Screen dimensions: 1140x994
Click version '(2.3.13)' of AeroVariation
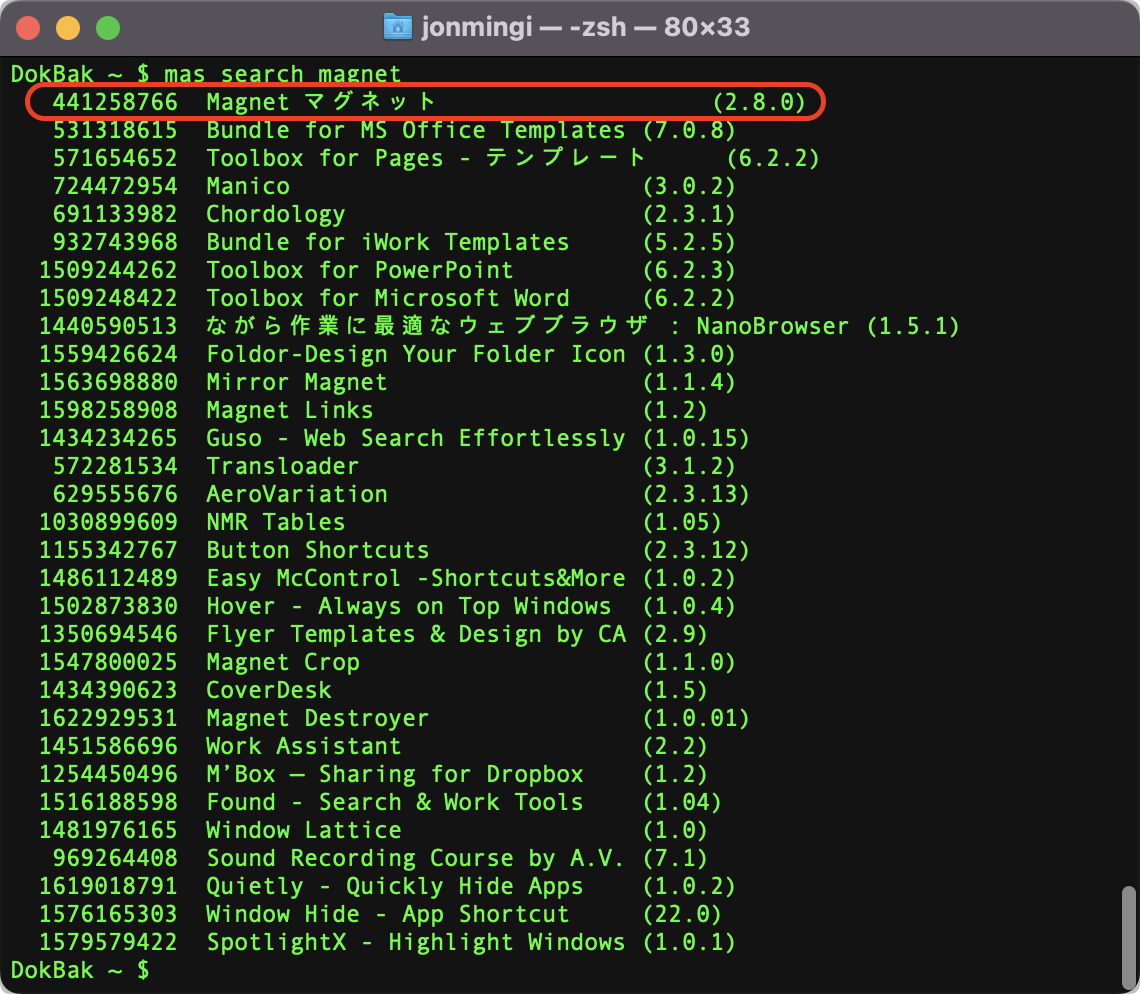point(696,494)
